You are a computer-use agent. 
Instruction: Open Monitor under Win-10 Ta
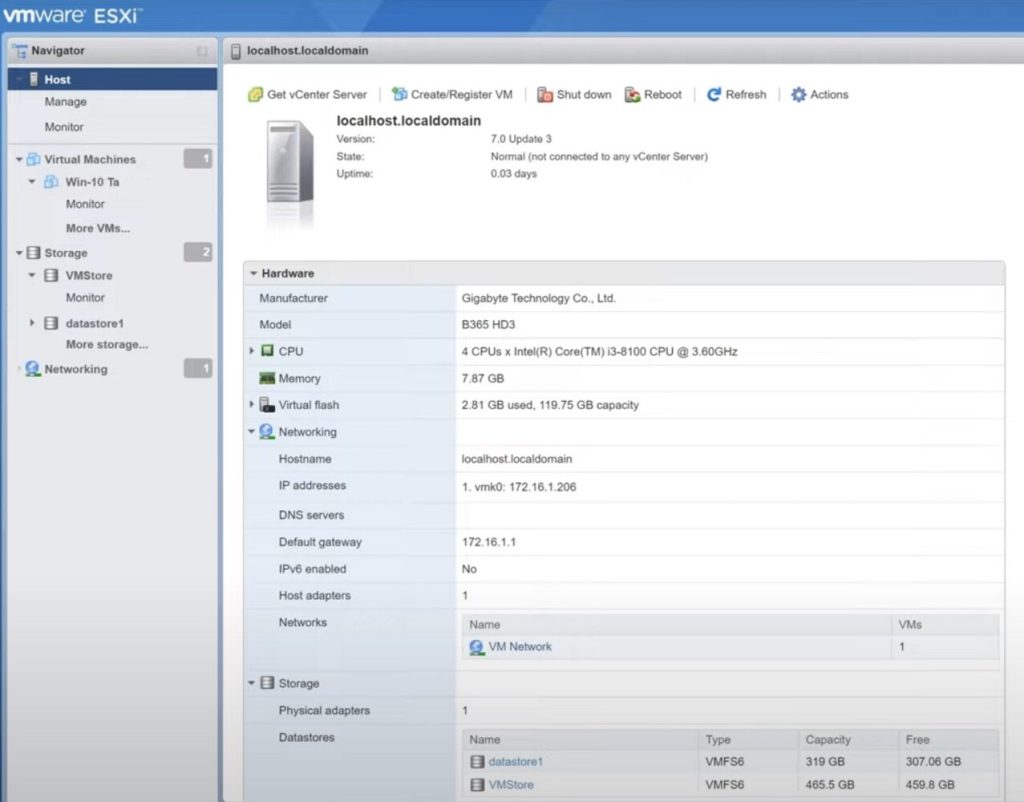tap(85, 204)
